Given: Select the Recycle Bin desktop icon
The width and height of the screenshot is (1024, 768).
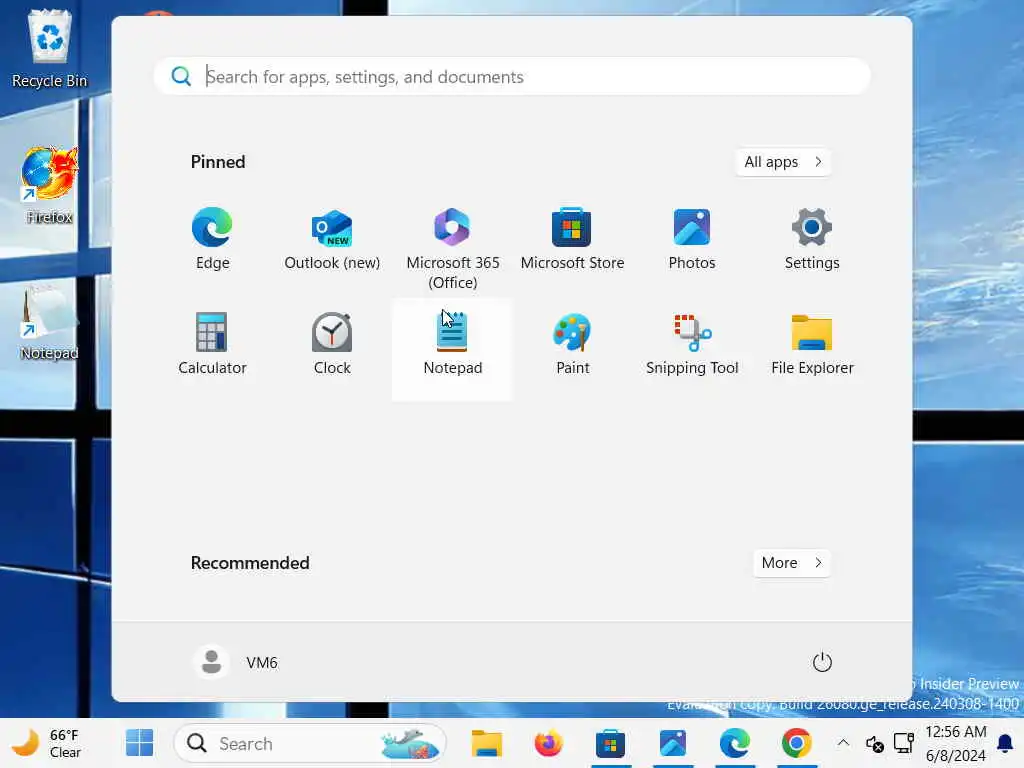Looking at the screenshot, I should (x=50, y=49).
